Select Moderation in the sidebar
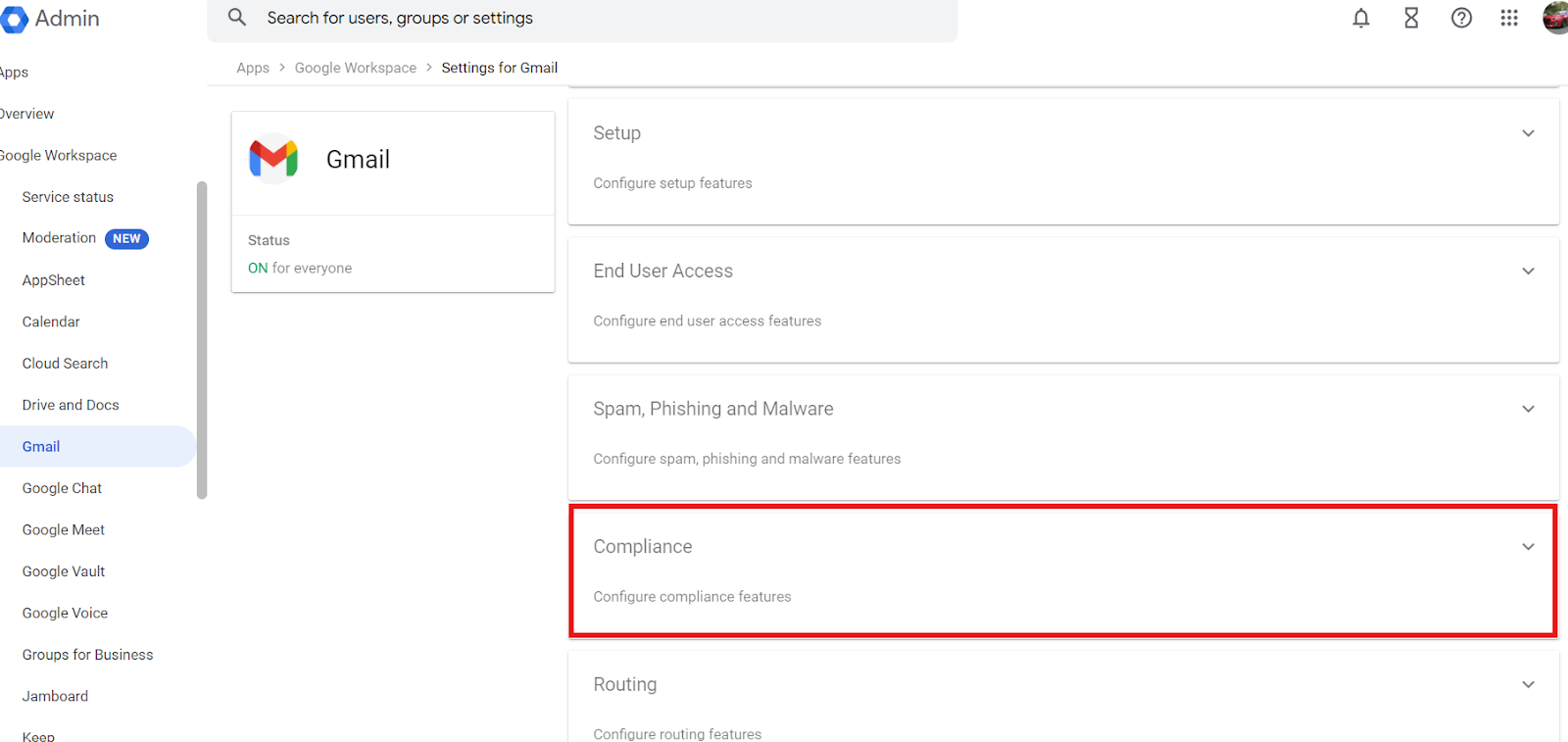Viewport: 1568px width, 742px height. click(x=59, y=238)
